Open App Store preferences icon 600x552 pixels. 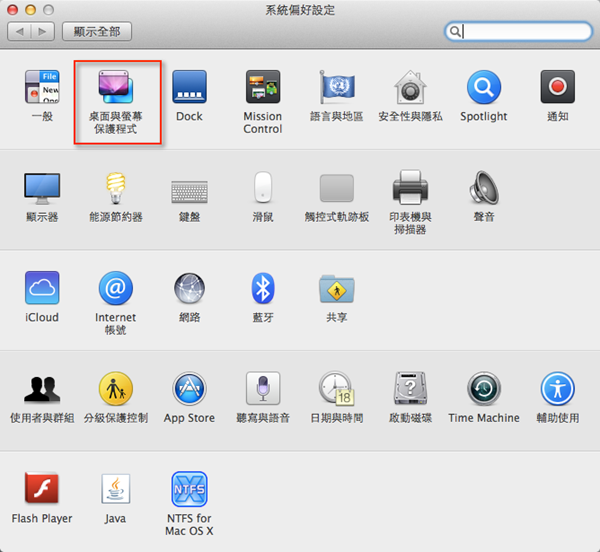click(x=189, y=389)
